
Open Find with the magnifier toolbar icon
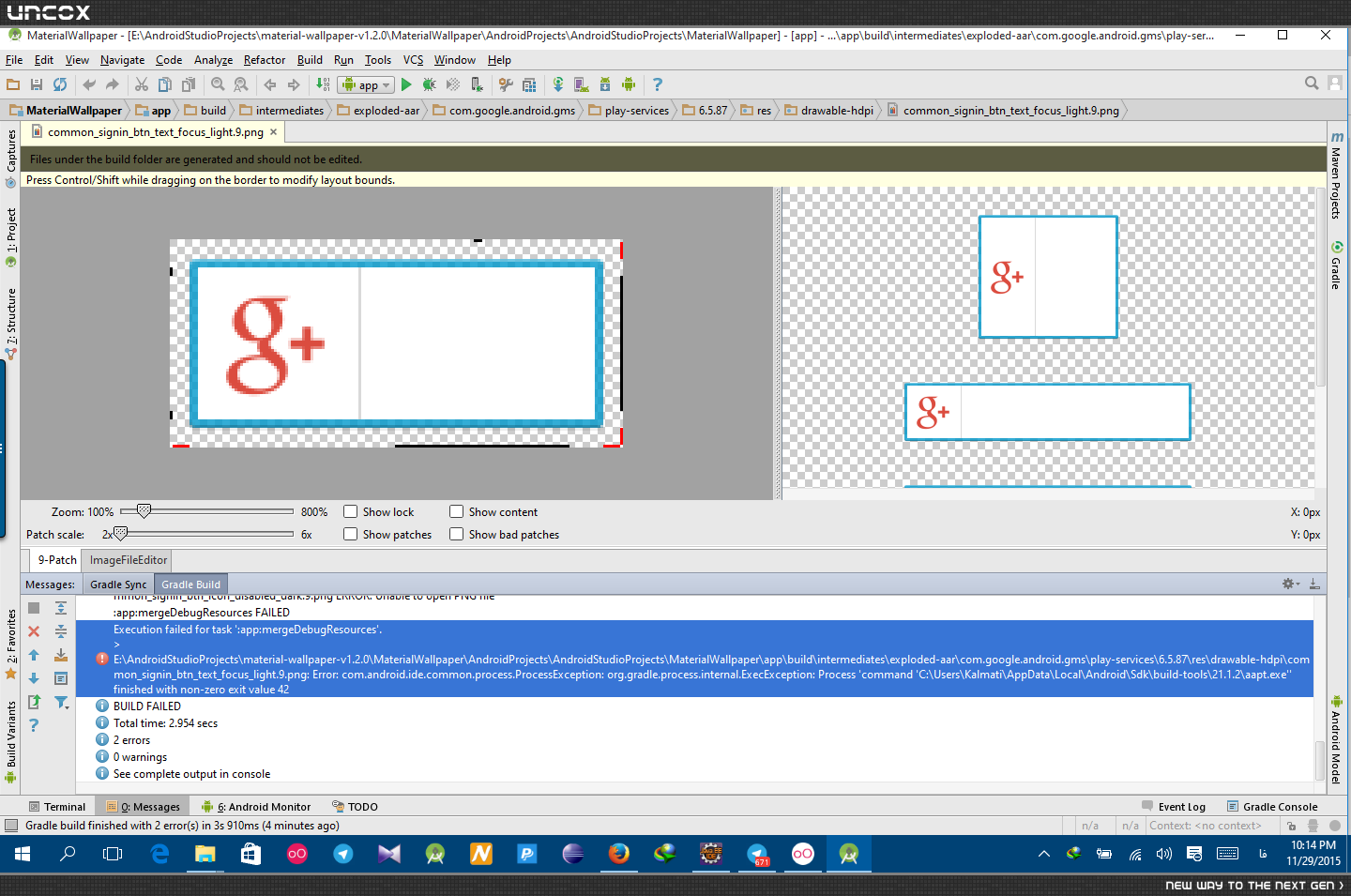(x=218, y=84)
